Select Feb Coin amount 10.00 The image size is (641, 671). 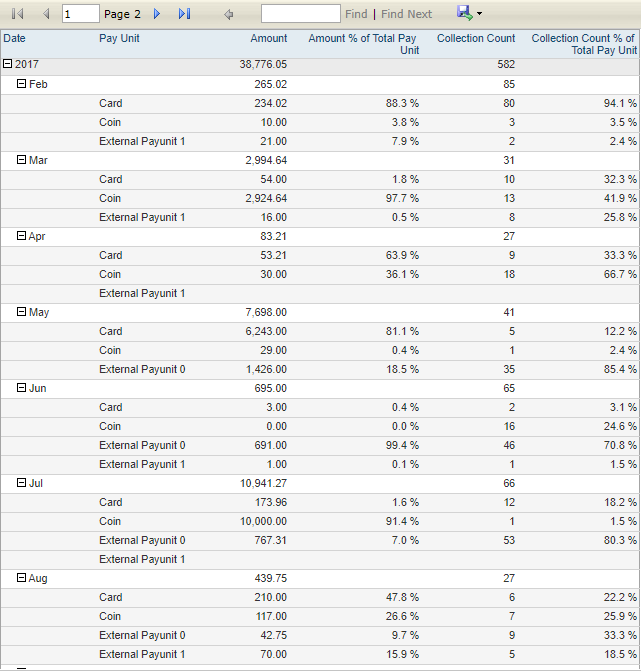(274, 122)
